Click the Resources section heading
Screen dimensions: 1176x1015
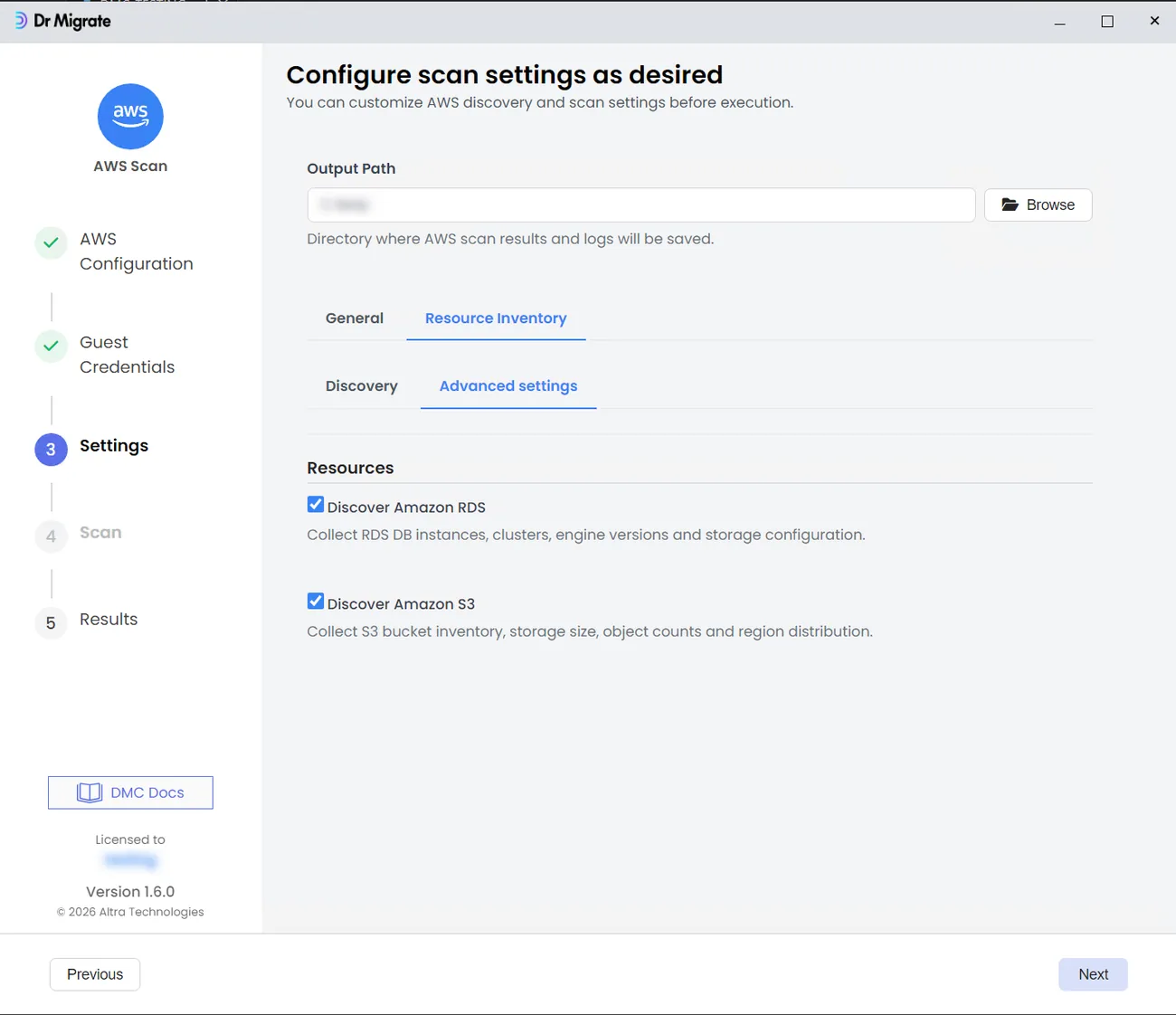(x=350, y=468)
